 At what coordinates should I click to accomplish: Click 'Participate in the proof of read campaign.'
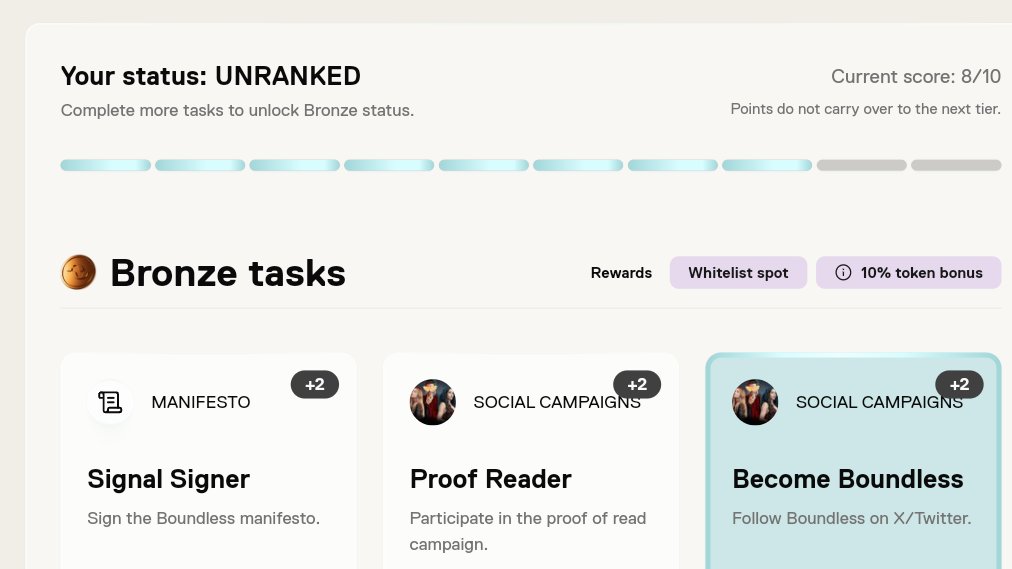pos(527,531)
